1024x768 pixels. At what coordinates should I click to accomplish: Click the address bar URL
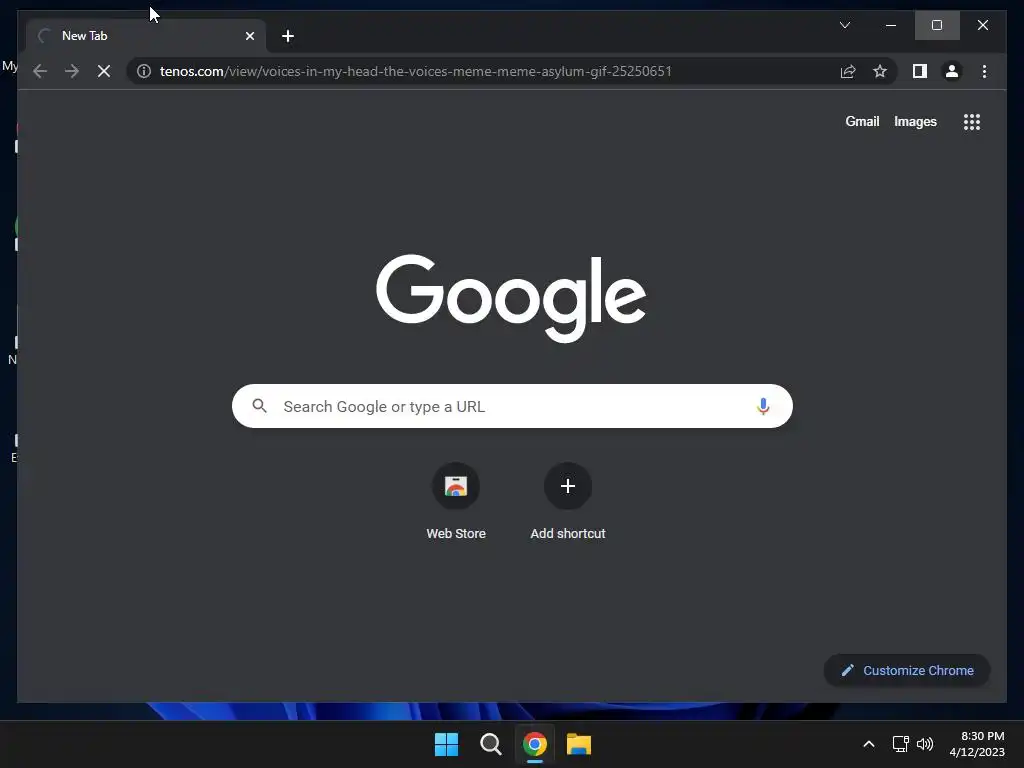[415, 71]
